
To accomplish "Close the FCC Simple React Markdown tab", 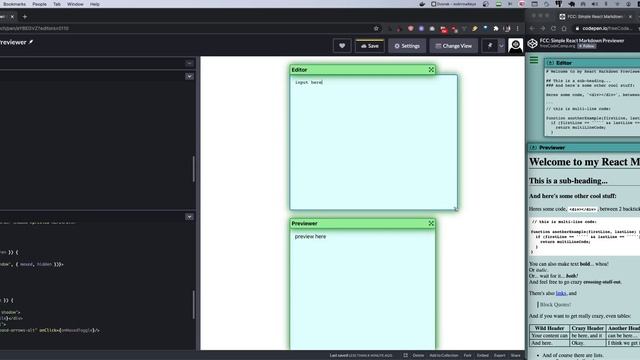I will (630, 17).
